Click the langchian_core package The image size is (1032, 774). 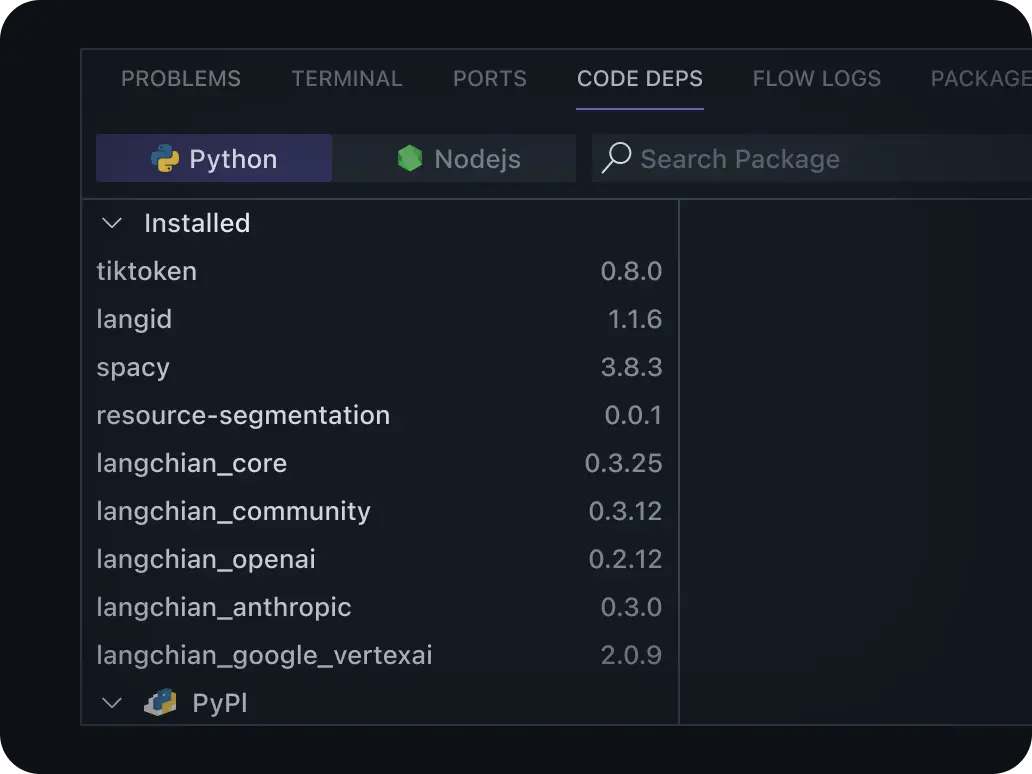point(191,463)
